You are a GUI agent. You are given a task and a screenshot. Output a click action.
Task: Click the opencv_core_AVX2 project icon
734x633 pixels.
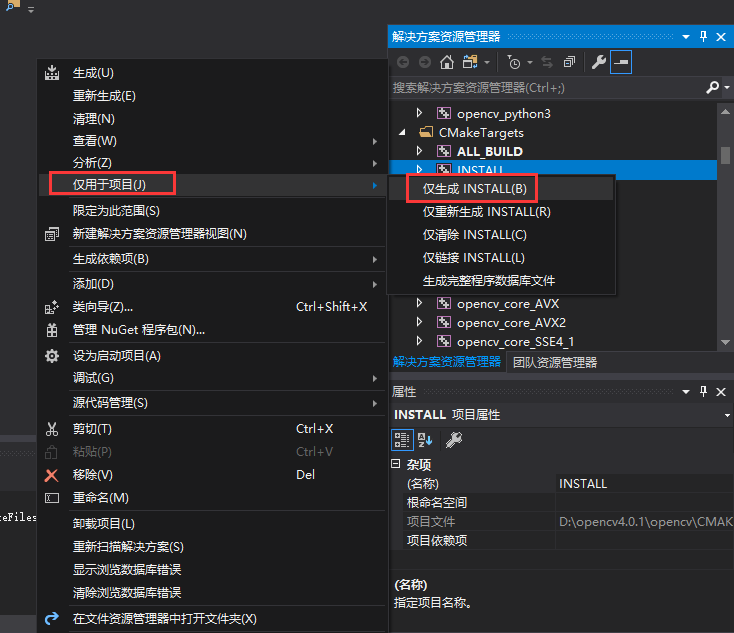point(444,323)
